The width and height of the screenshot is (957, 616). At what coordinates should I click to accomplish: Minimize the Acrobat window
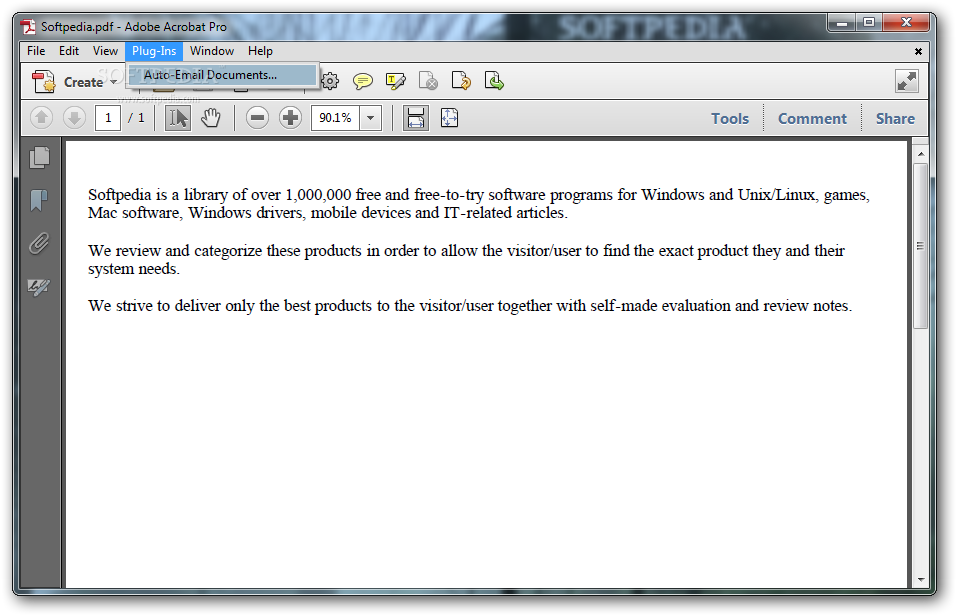click(842, 23)
